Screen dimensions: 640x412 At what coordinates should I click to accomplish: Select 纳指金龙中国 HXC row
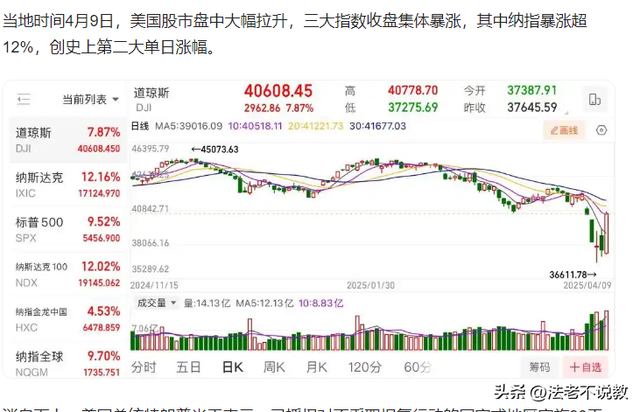point(68,319)
